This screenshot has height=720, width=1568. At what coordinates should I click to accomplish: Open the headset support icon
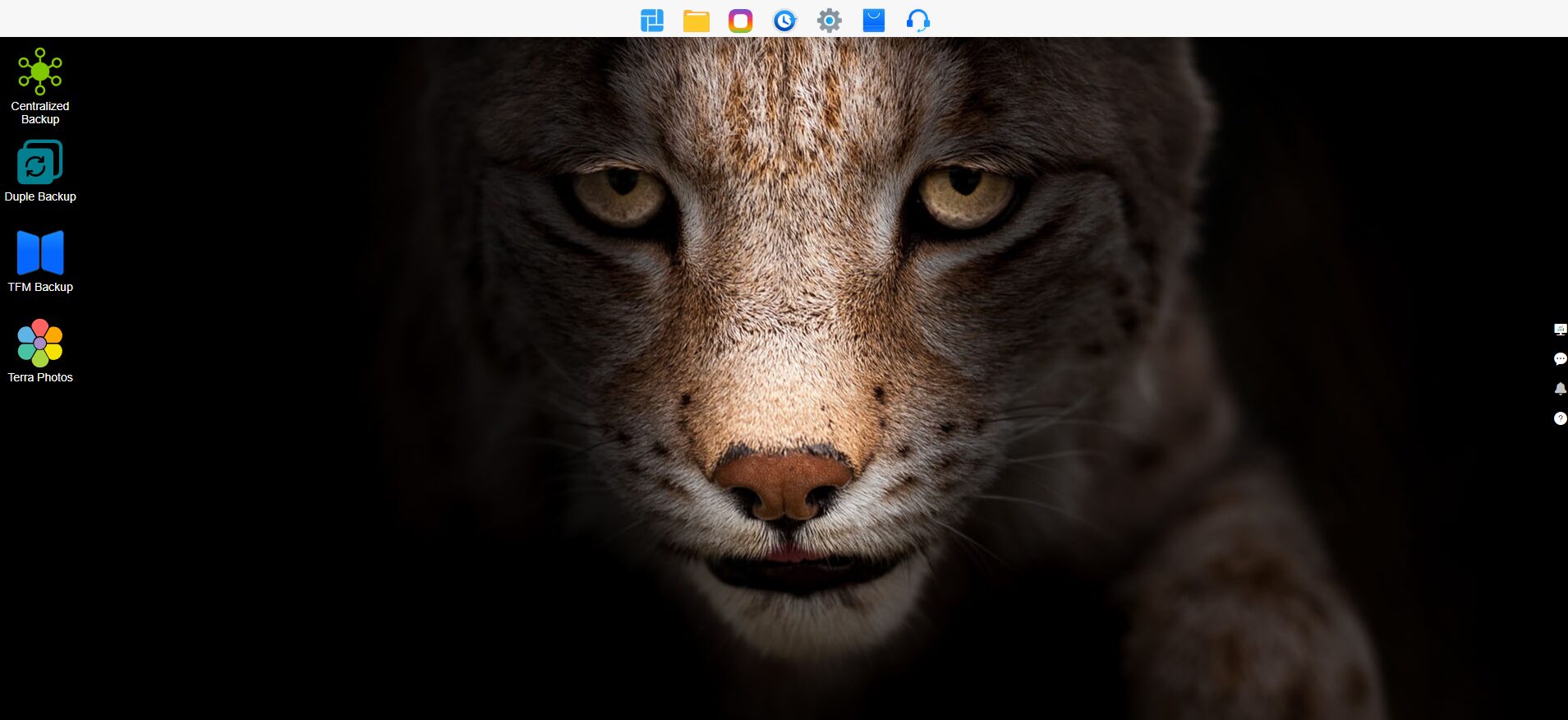pos(917,20)
